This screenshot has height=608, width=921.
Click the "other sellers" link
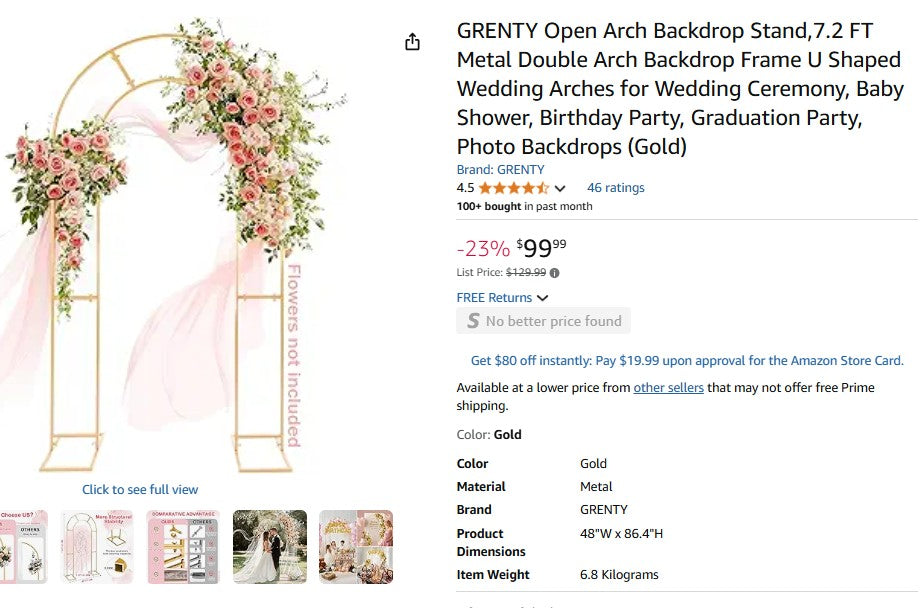668,387
